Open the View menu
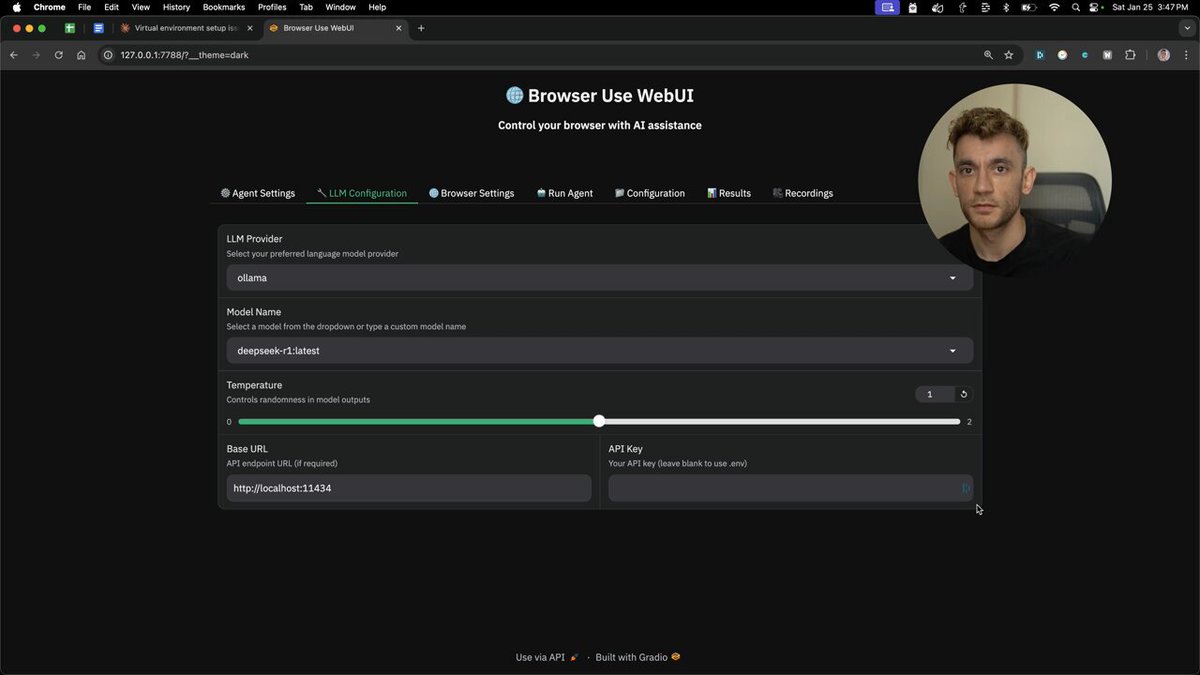The image size is (1200, 675). pyautogui.click(x=141, y=7)
